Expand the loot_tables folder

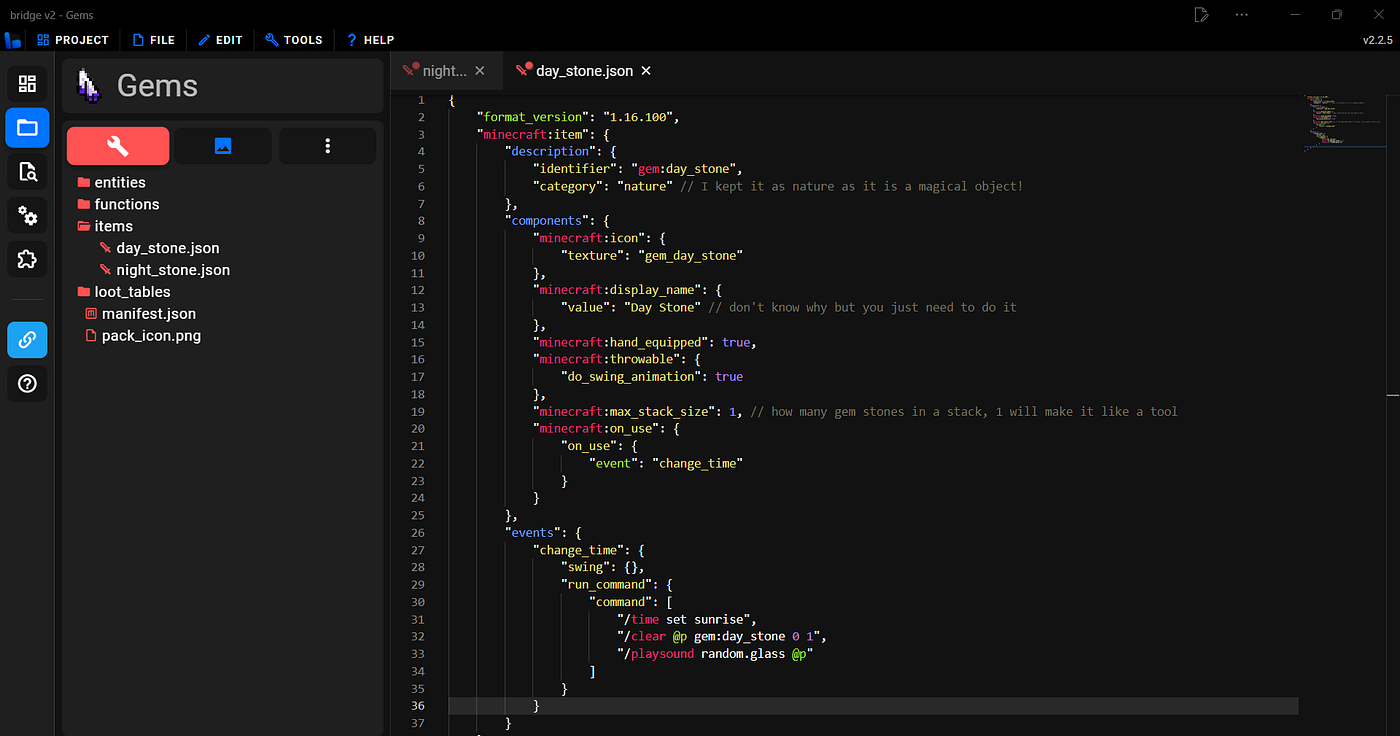point(132,292)
